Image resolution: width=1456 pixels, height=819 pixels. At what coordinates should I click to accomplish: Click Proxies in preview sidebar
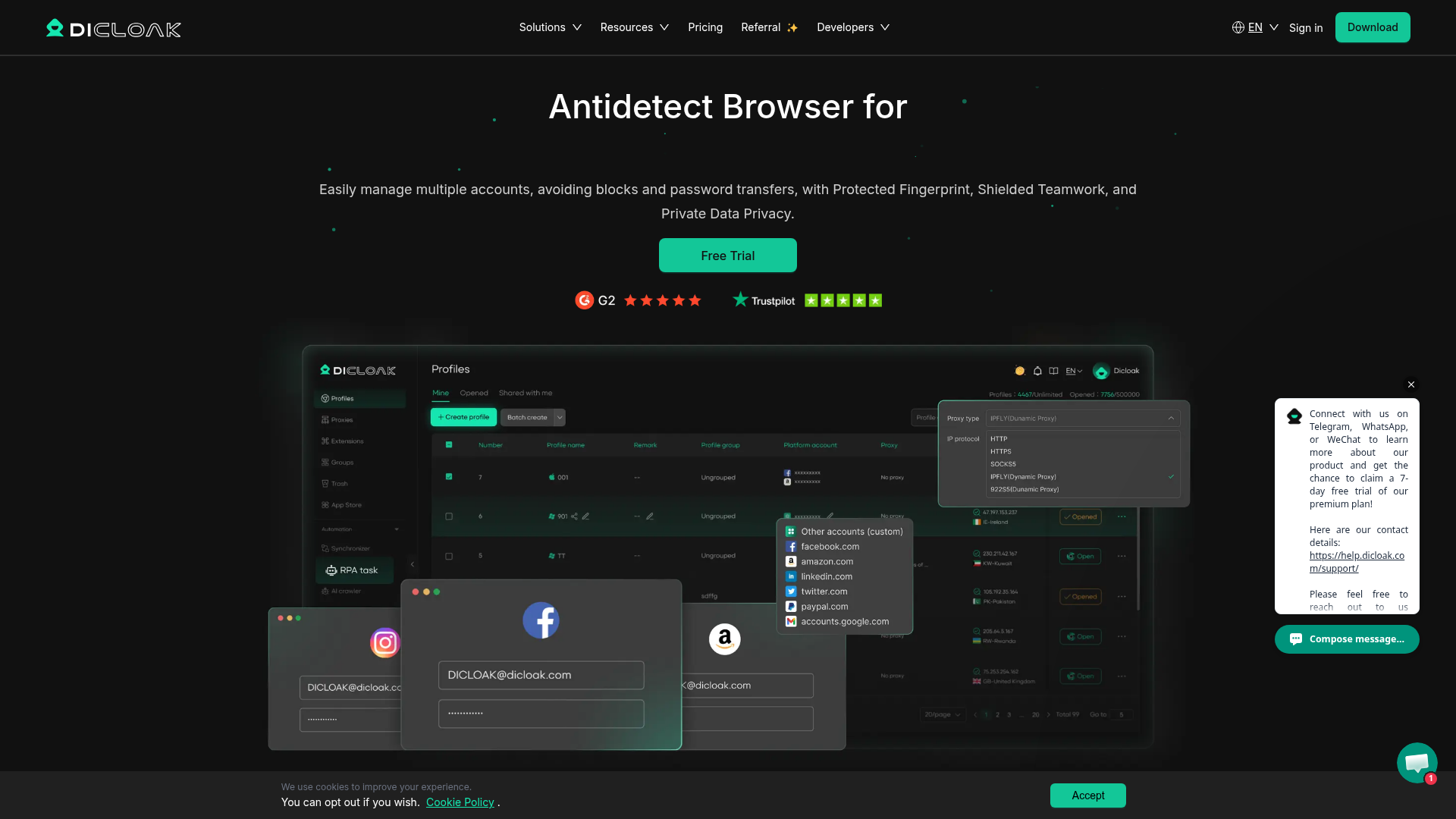click(337, 419)
